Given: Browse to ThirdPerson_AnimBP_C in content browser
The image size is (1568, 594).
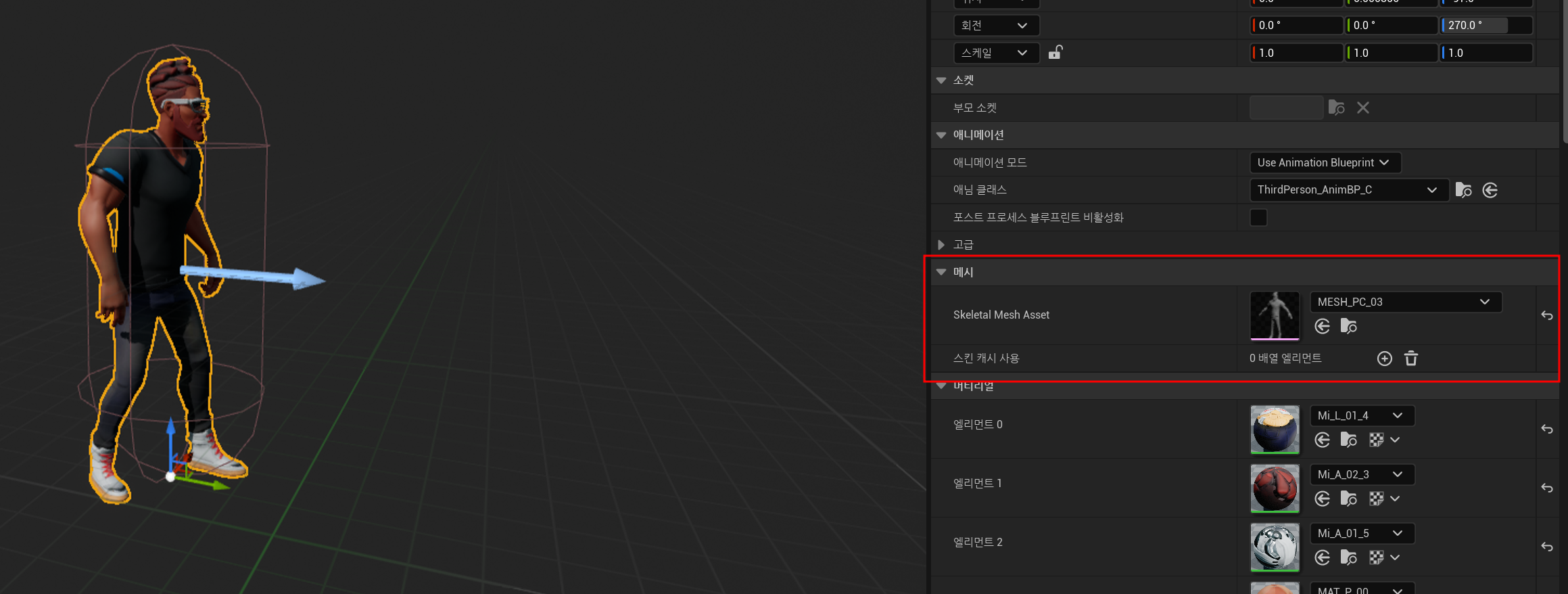Looking at the screenshot, I should [1463, 190].
